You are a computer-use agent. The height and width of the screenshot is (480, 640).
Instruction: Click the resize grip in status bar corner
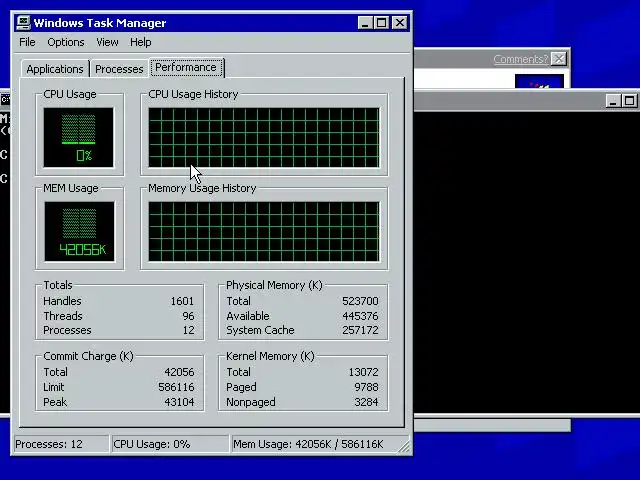click(404, 447)
